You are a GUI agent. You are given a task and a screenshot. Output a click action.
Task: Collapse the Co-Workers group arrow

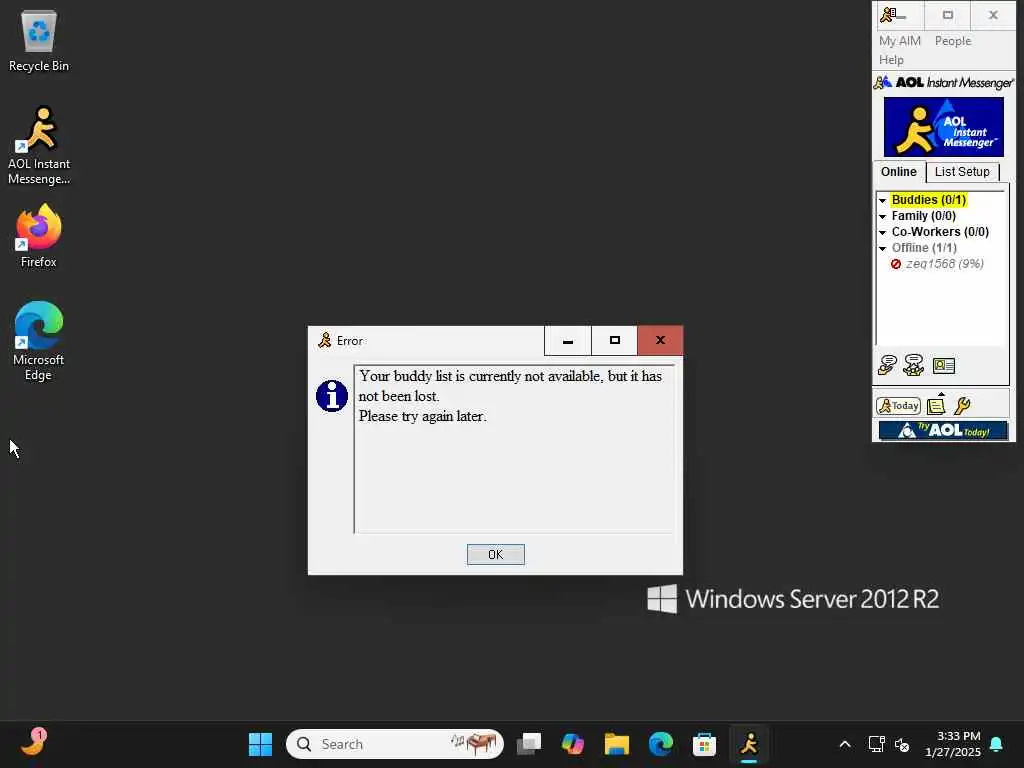pyautogui.click(x=882, y=232)
